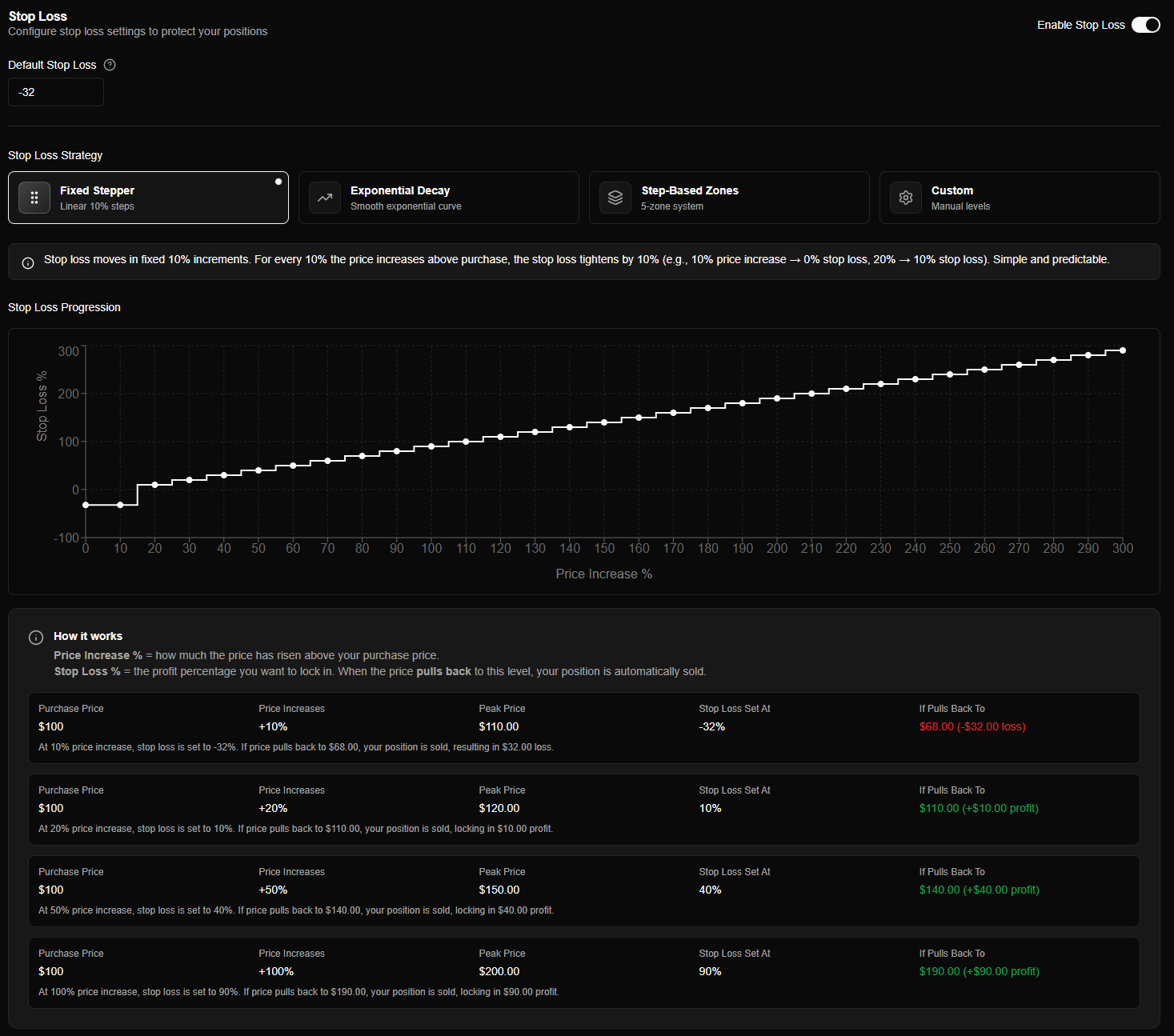Select the Custom Manual levels strategy
The width and height of the screenshot is (1174, 1036).
click(1020, 198)
